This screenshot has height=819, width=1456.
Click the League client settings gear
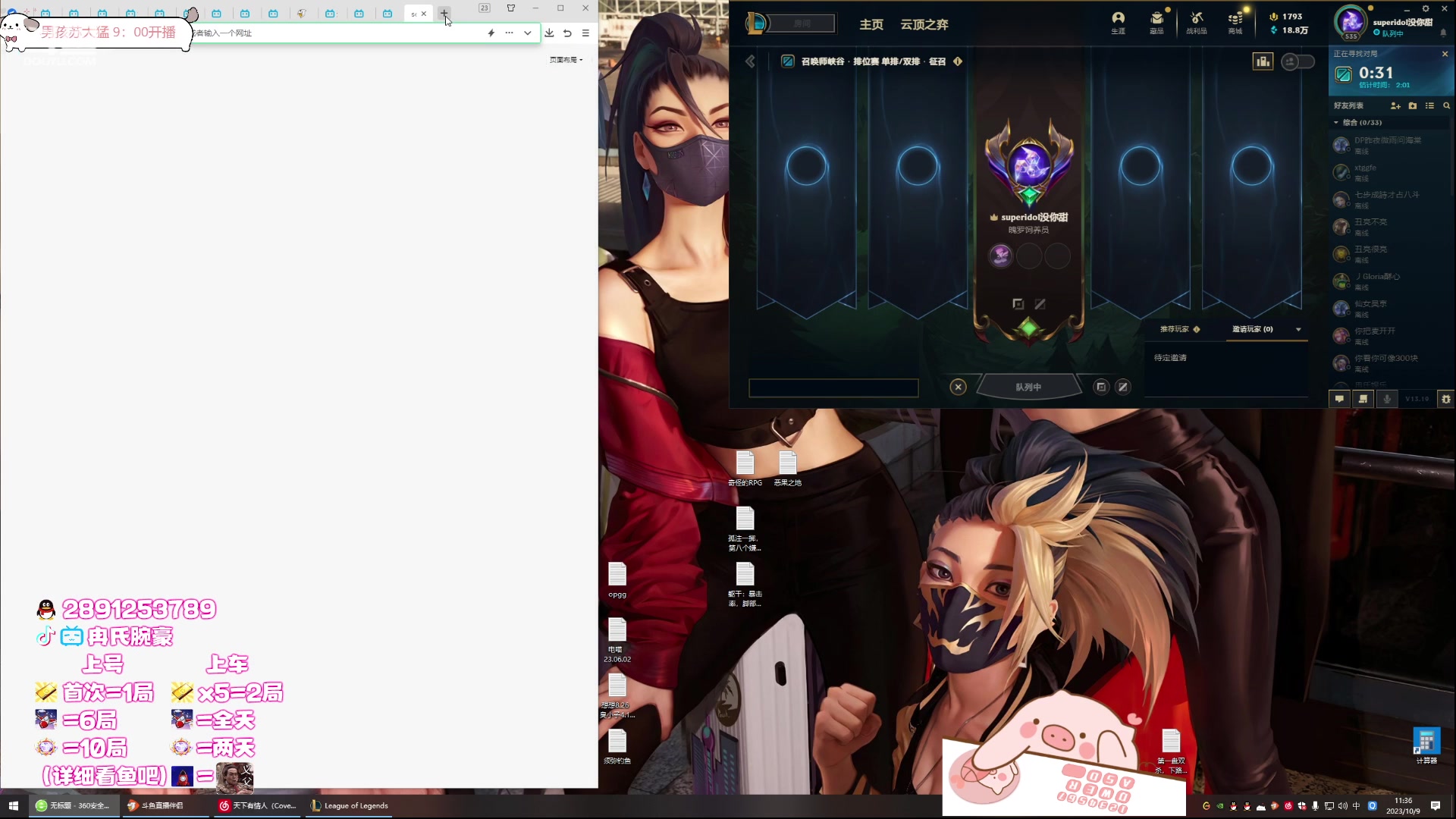tap(1426, 8)
